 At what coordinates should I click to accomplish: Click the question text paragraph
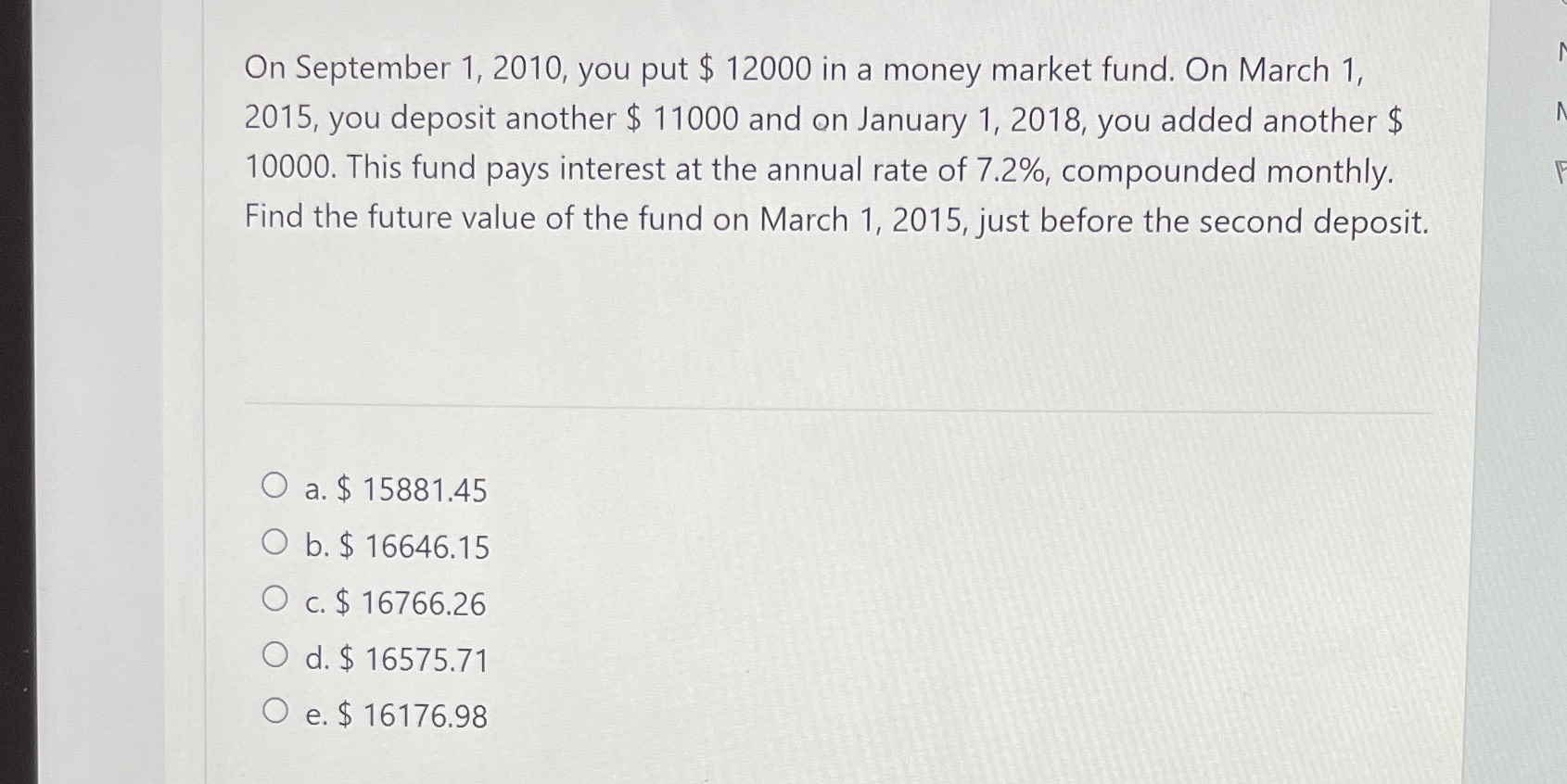coord(825,144)
